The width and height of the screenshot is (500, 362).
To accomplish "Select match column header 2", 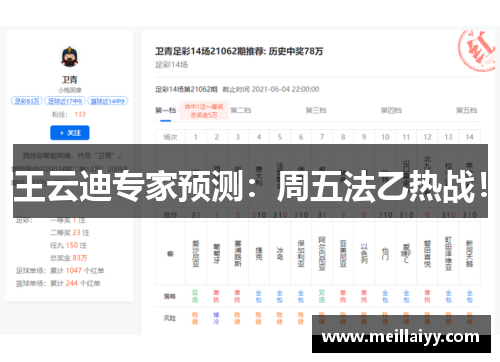I will pos(217,137).
